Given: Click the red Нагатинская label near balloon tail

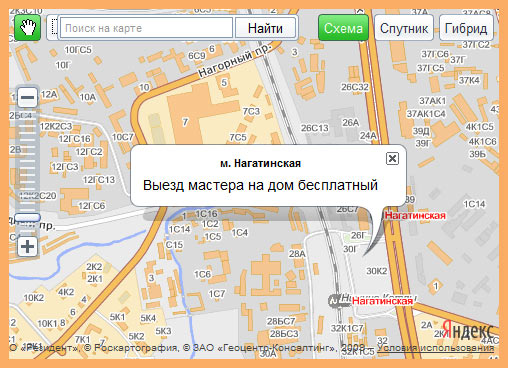Looking at the screenshot, I should click(415, 216).
